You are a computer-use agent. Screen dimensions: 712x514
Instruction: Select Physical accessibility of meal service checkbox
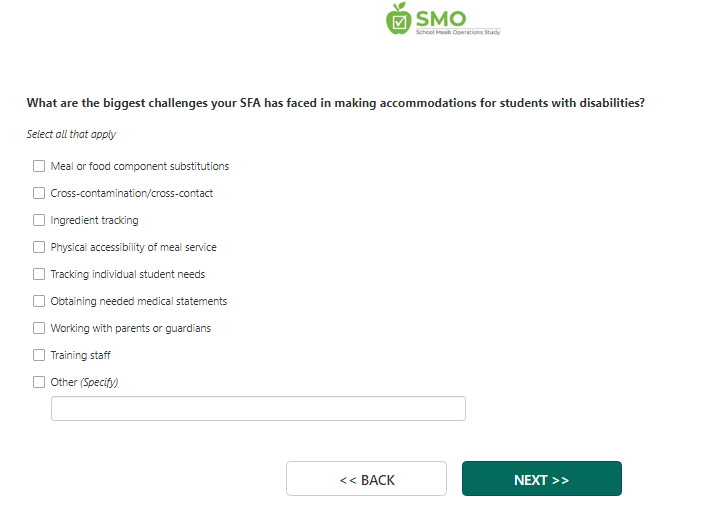pos(39,247)
